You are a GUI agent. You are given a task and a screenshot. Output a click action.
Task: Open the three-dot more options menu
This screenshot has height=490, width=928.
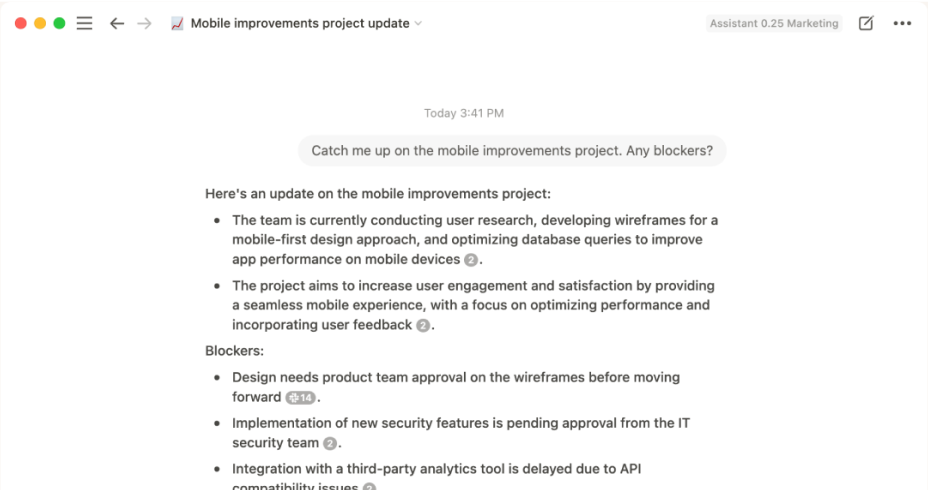pos(902,23)
